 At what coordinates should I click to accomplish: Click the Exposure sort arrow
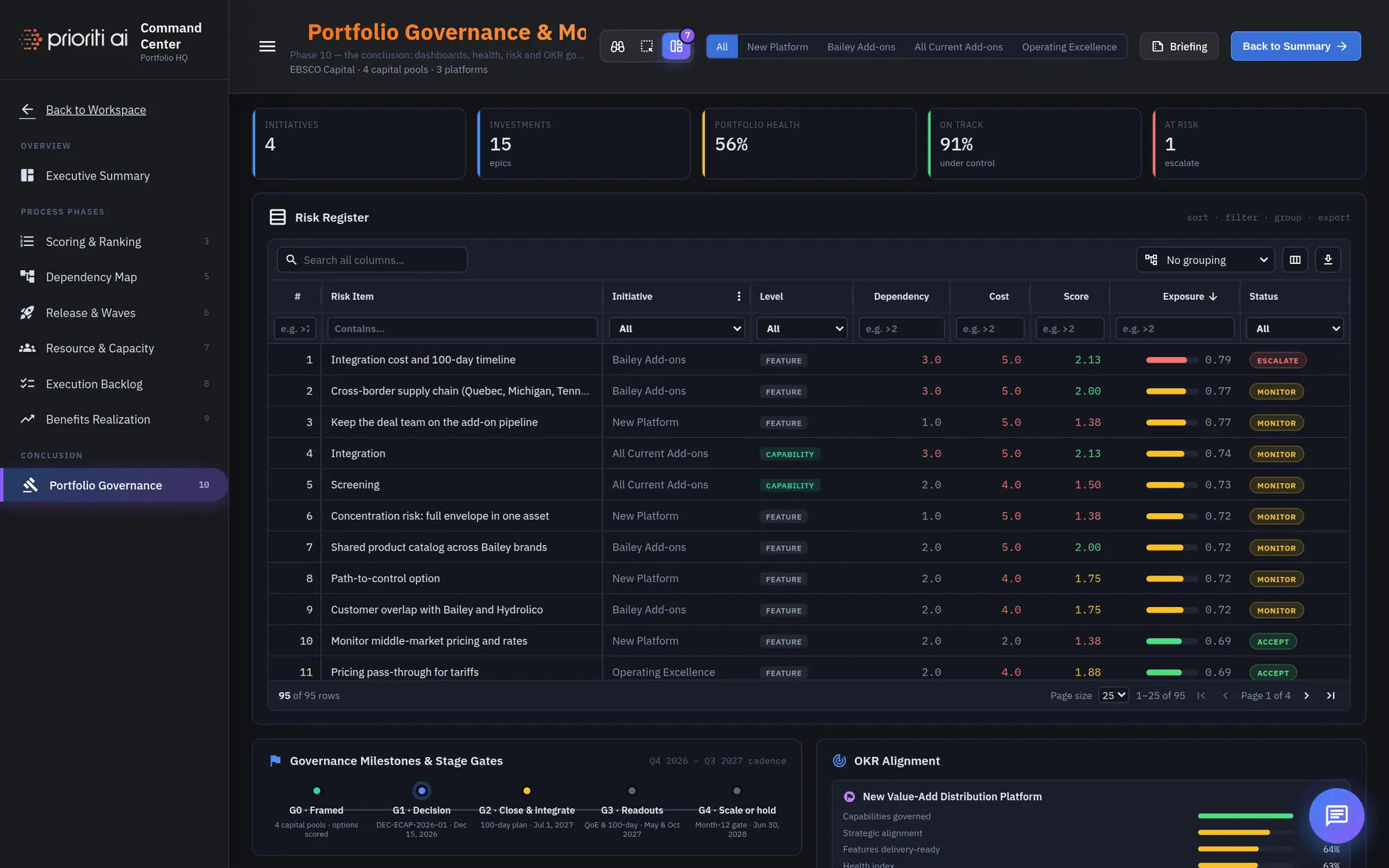[1213, 297]
